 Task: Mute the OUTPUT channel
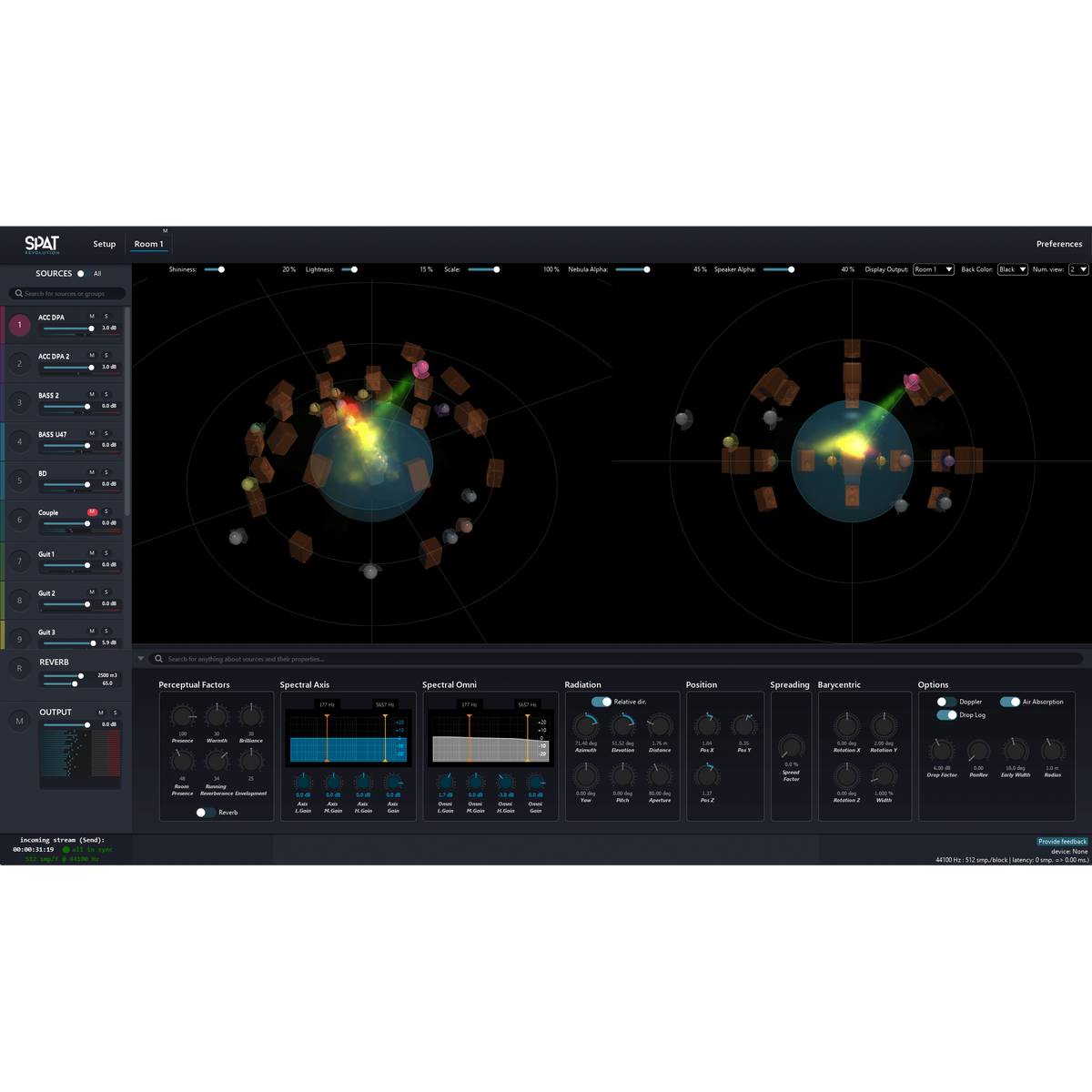point(100,713)
